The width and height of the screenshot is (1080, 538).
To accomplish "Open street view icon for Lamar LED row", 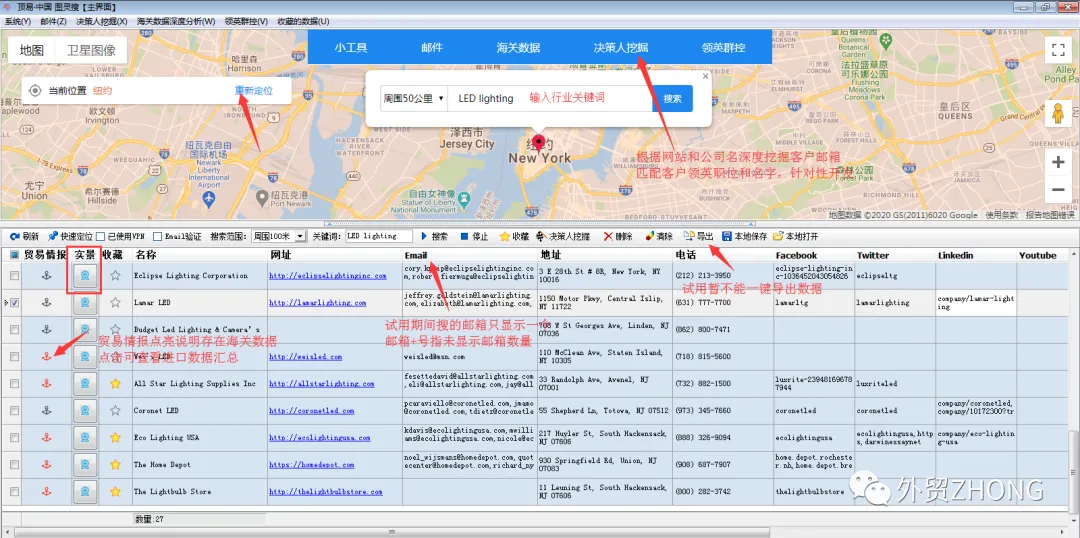I will pyautogui.click(x=85, y=302).
